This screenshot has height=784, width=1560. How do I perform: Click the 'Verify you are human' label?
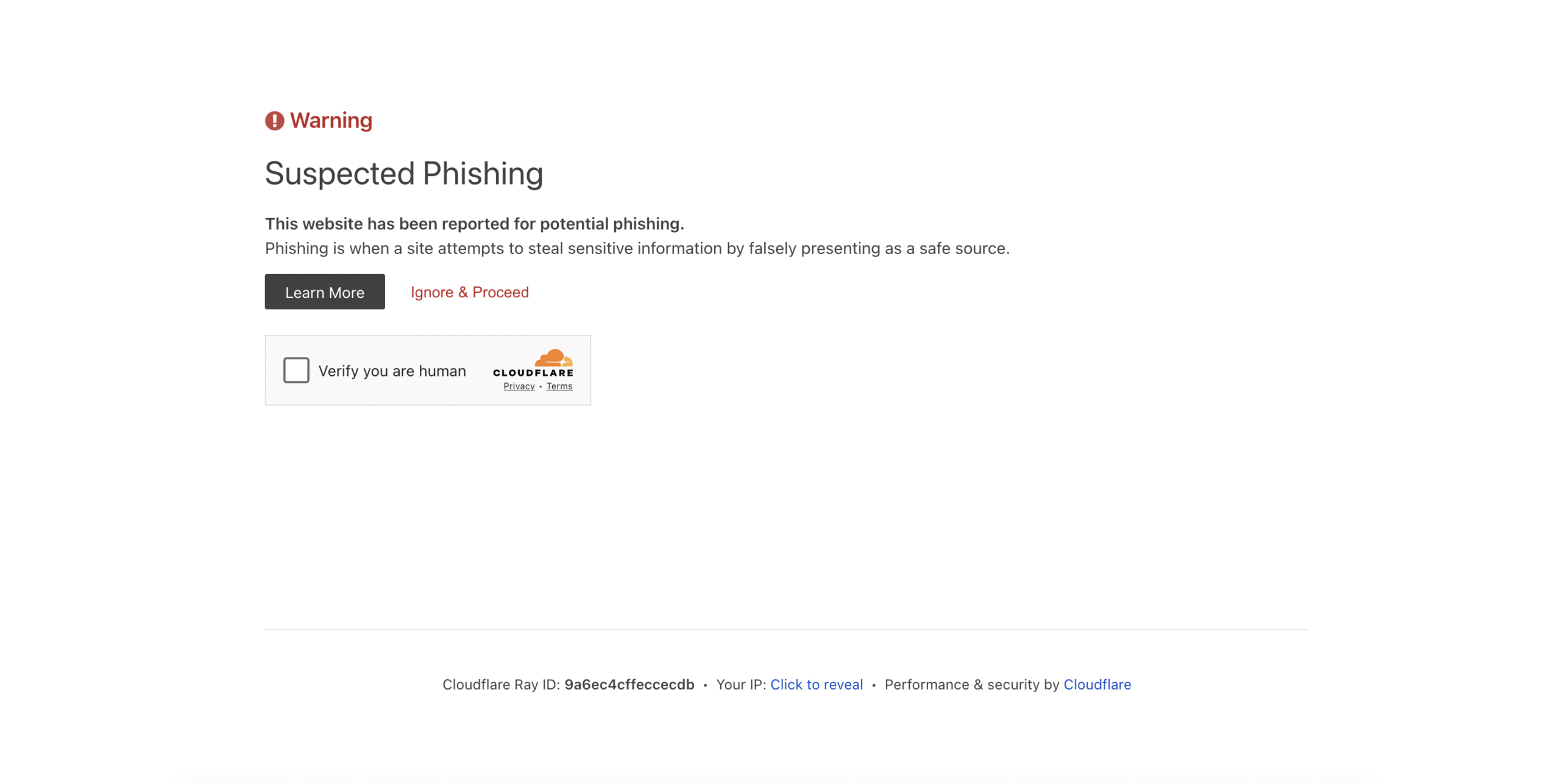click(x=392, y=371)
